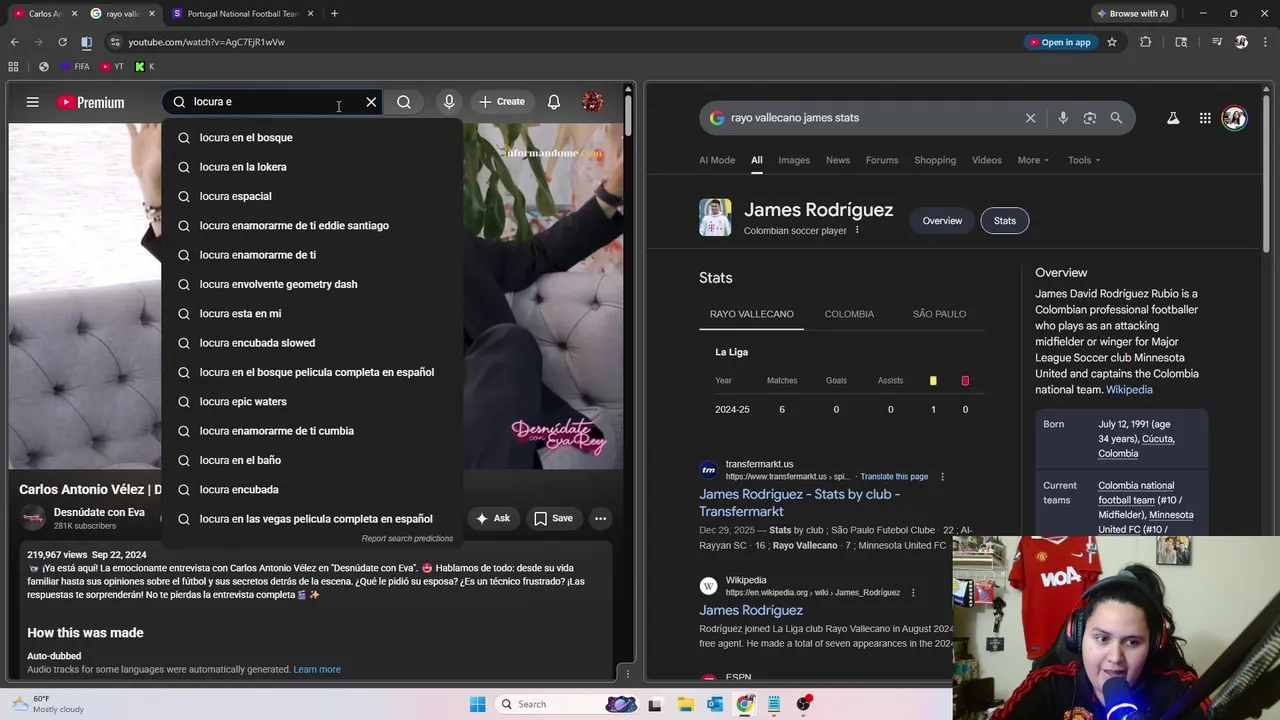Switch to the 'rayo valle' Chrome tab
Viewport: 1280px width, 720px height.
click(122, 14)
